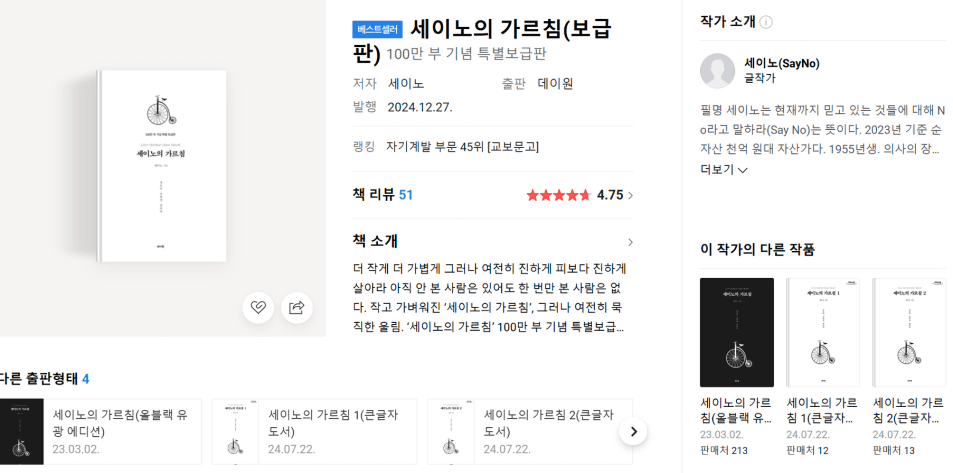Click 판매처 13 text
Image resolution: width=953 pixels, height=473 pixels.
point(893,451)
